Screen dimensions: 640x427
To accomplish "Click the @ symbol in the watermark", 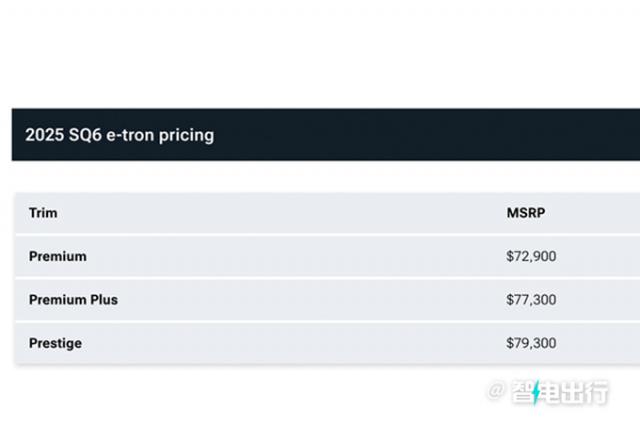I will (496, 392).
